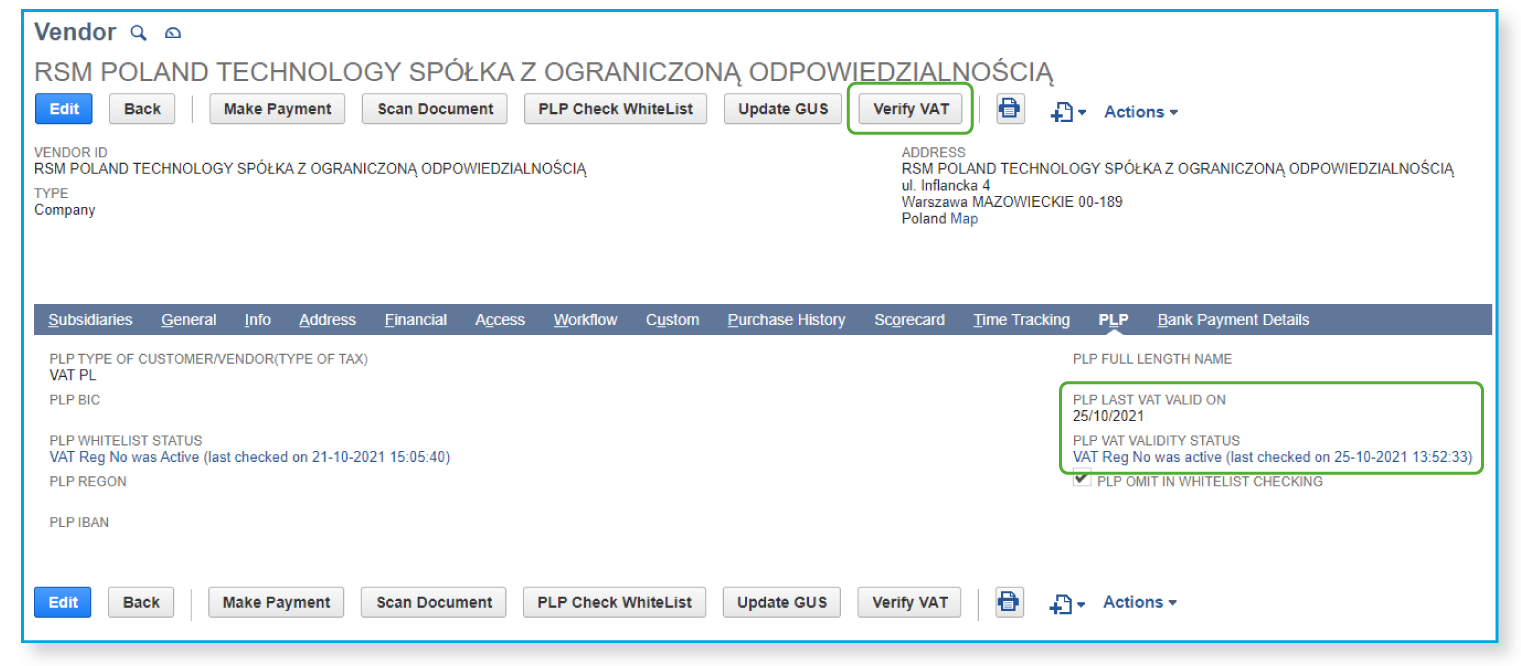Open the Subsidiaries tab
This screenshot has height=666, width=1521.
coord(90,320)
